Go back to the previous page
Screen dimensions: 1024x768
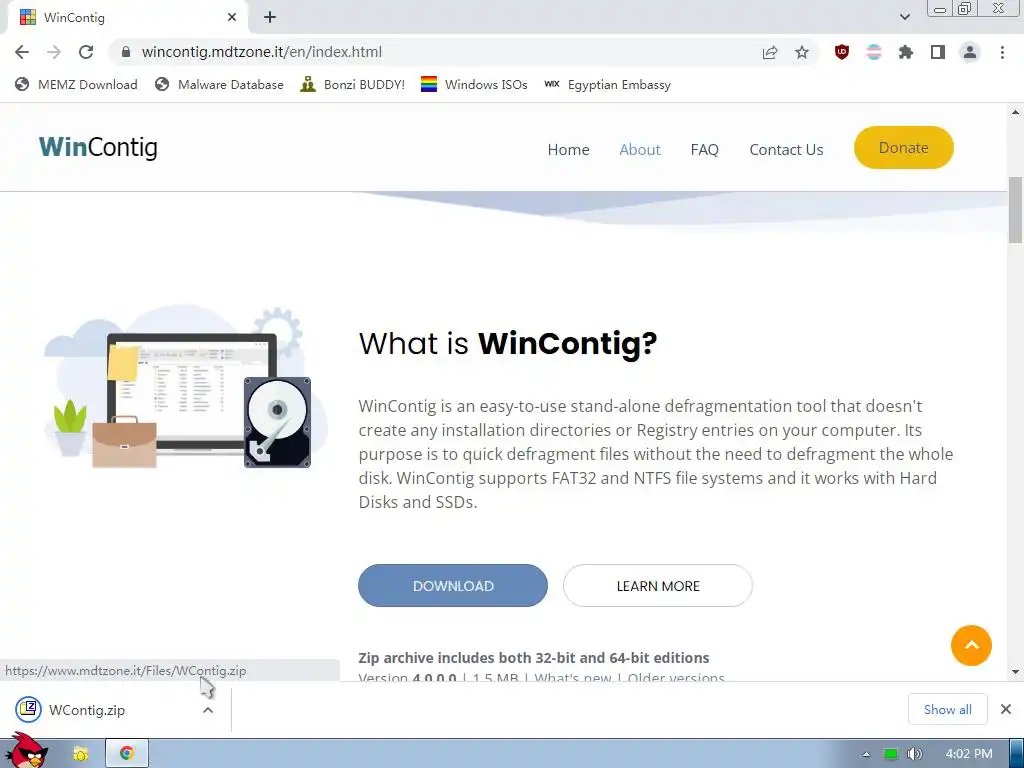pyautogui.click(x=22, y=52)
